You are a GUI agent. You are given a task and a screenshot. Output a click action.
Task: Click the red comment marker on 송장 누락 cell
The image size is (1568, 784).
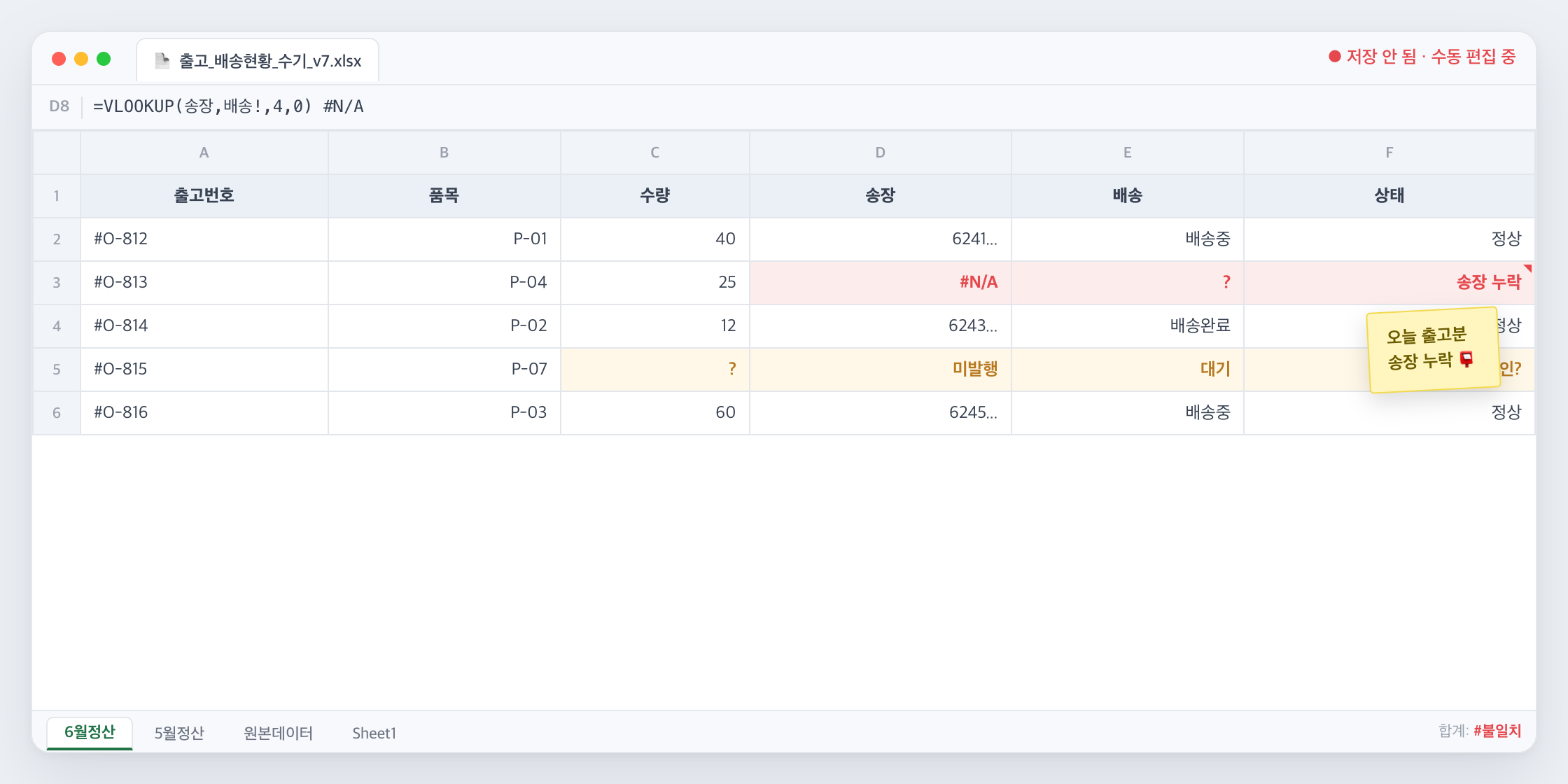[1528, 268]
